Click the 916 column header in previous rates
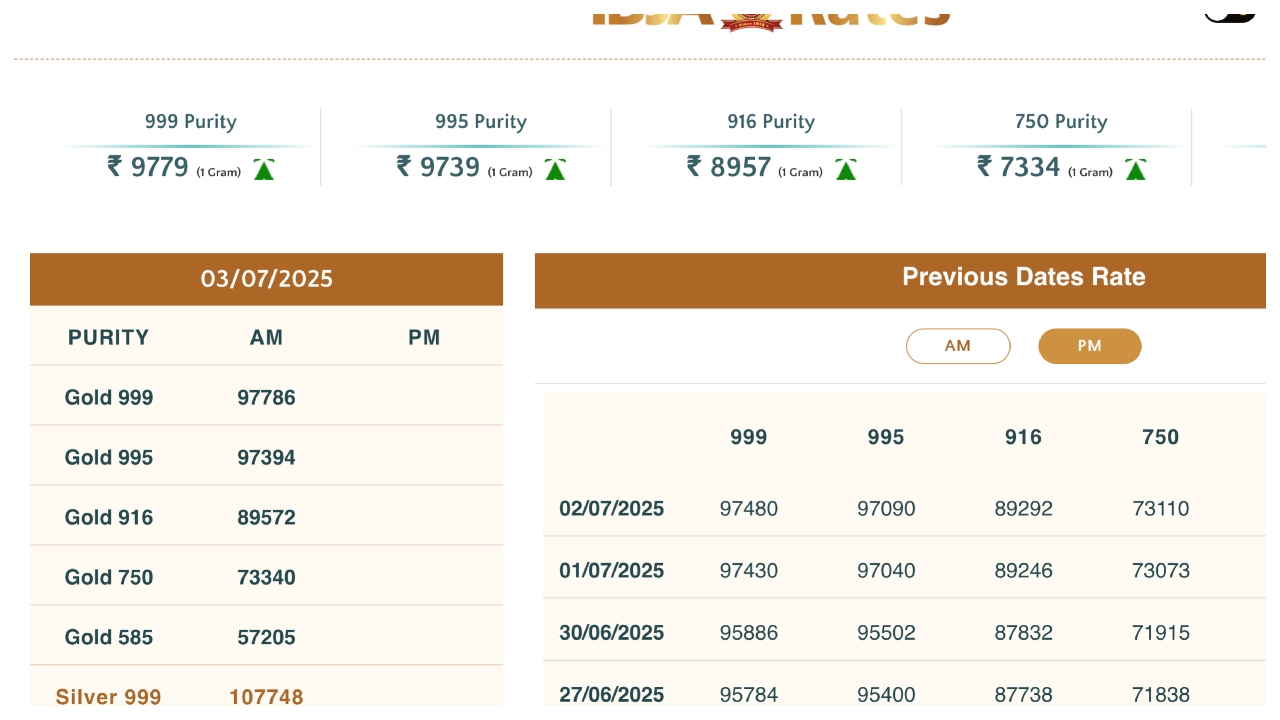 (x=1023, y=437)
